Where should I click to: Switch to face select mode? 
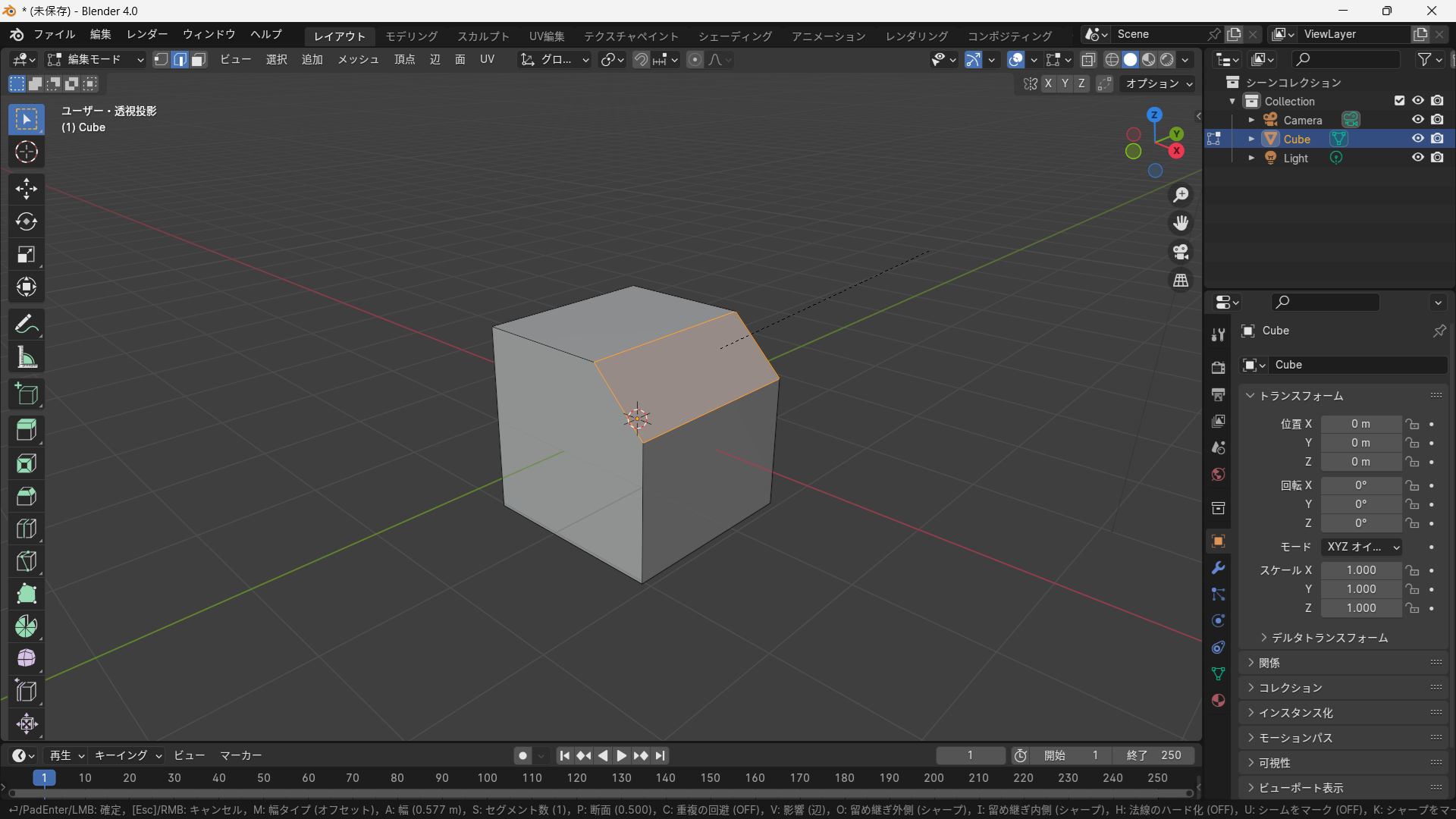coord(199,60)
